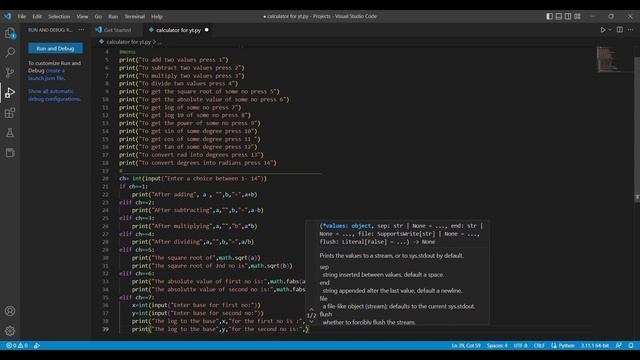Image resolution: width=640 pixels, height=360 pixels.
Task: Select the calculator for yt.py tab
Action: [x=178, y=30]
